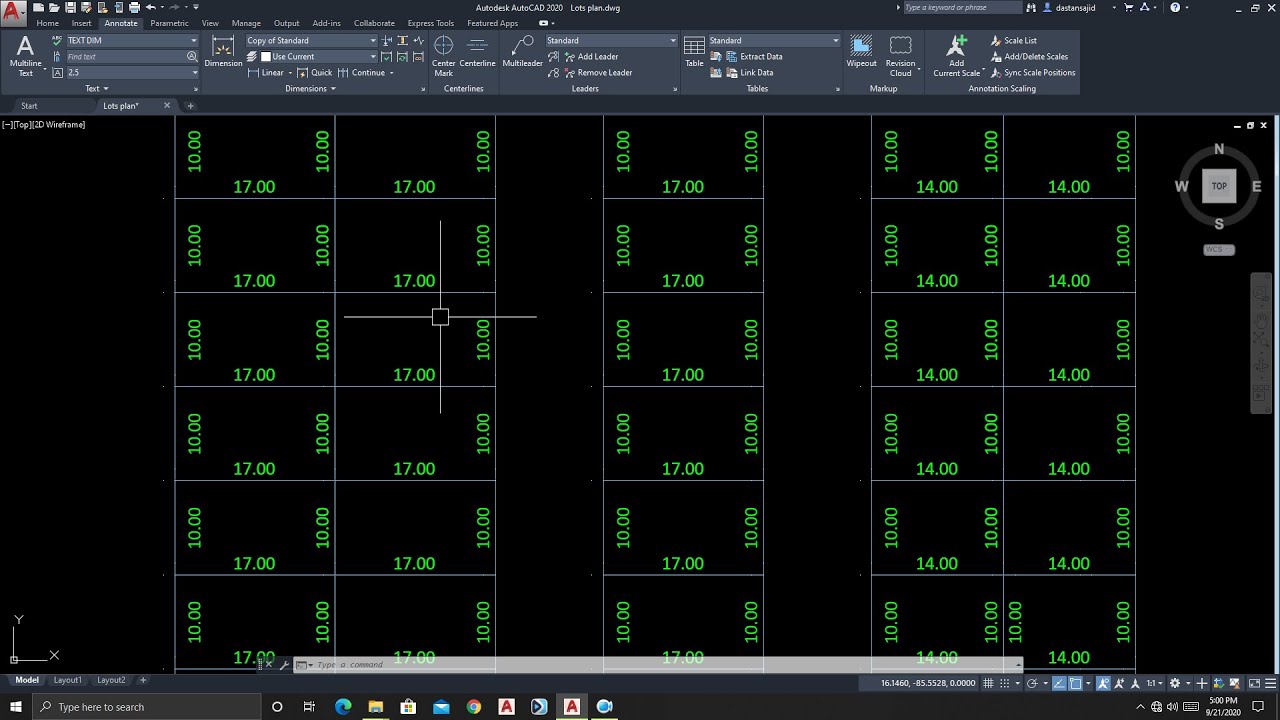Image resolution: width=1280 pixels, height=720 pixels.
Task: Click the Linear dimension button
Action: coord(265,73)
